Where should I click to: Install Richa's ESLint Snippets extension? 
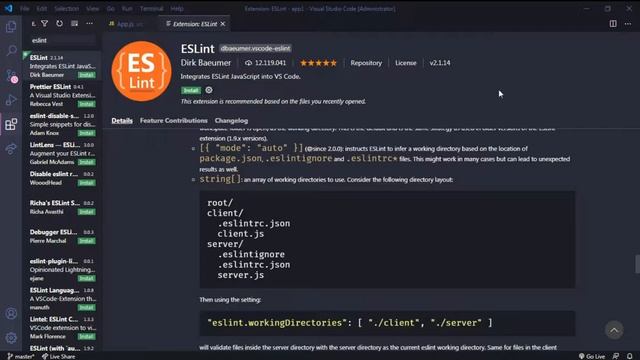pyautogui.click(x=87, y=212)
